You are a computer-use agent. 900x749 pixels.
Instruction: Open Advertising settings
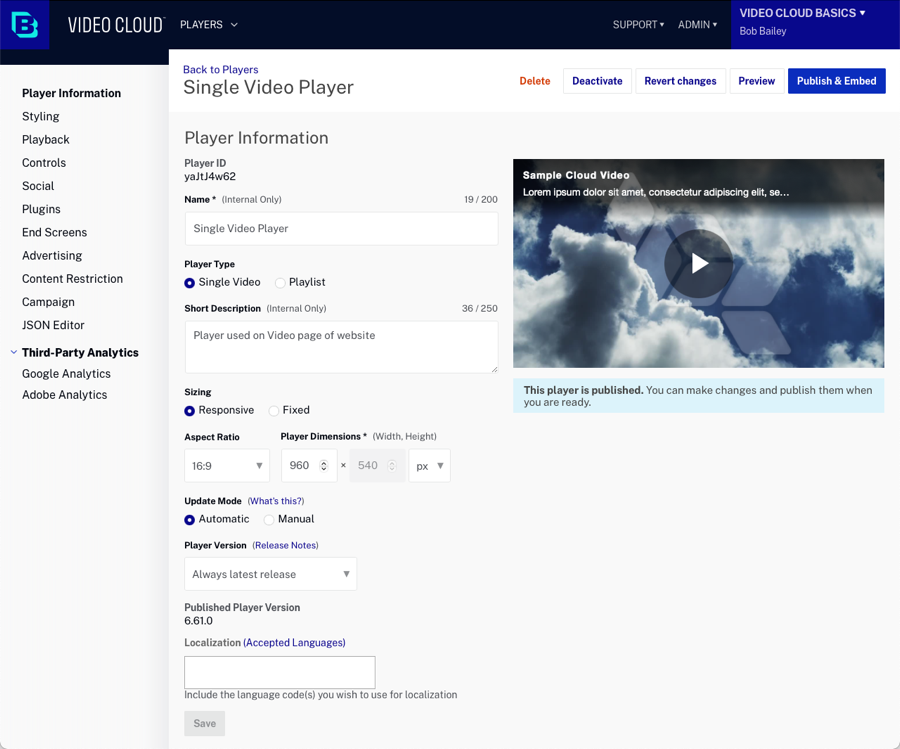(x=52, y=256)
